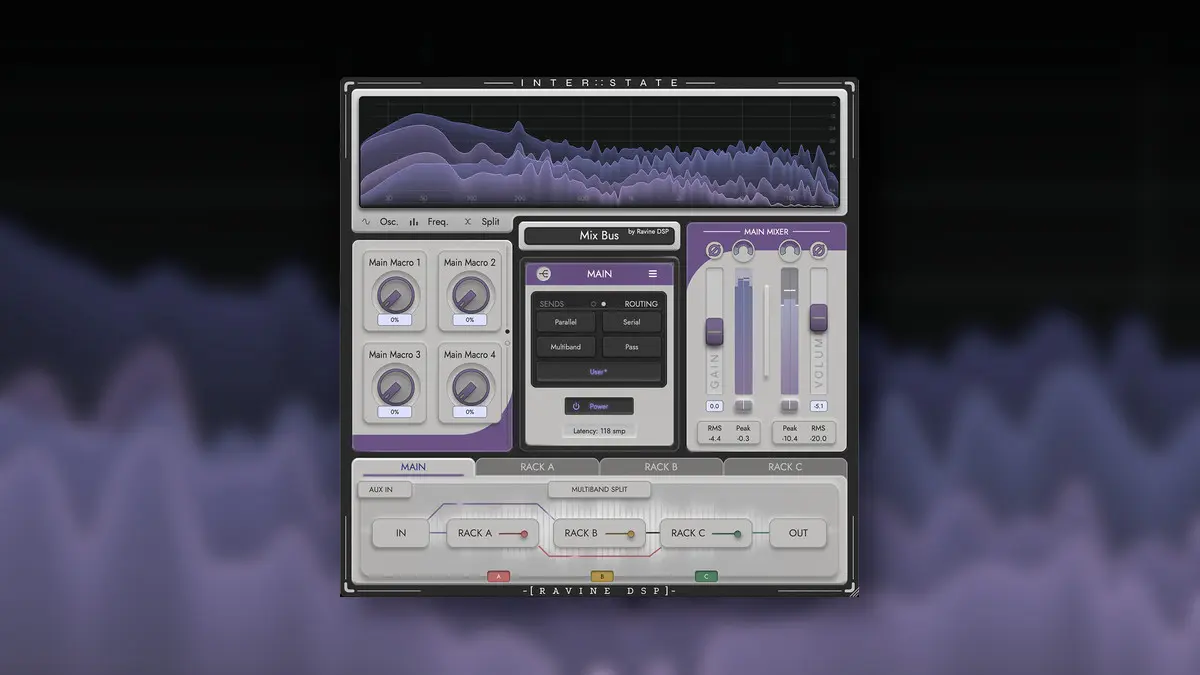Click the input Peak reading -0.3
This screenshot has height=675, width=1200.
tap(743, 438)
